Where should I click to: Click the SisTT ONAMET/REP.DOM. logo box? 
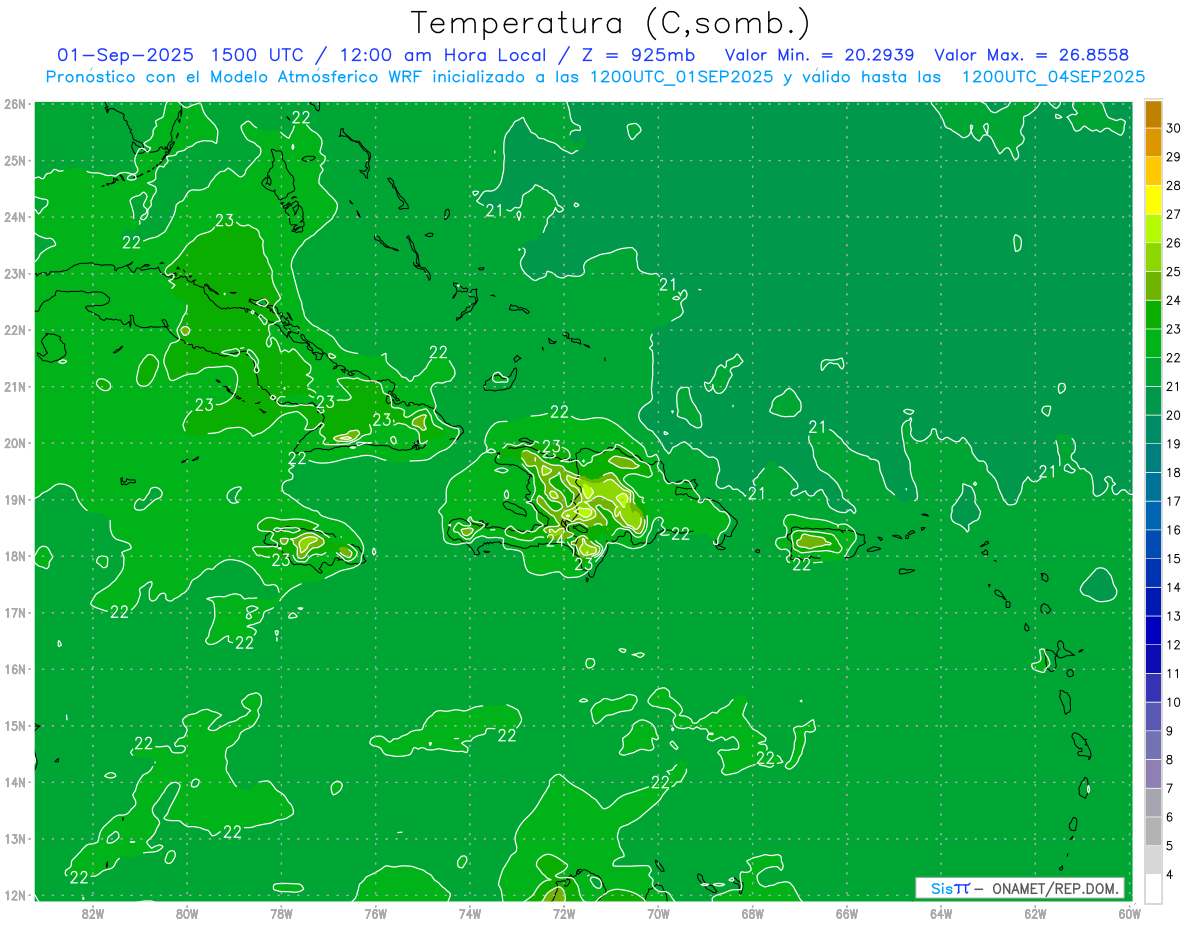[x=1020, y=888]
